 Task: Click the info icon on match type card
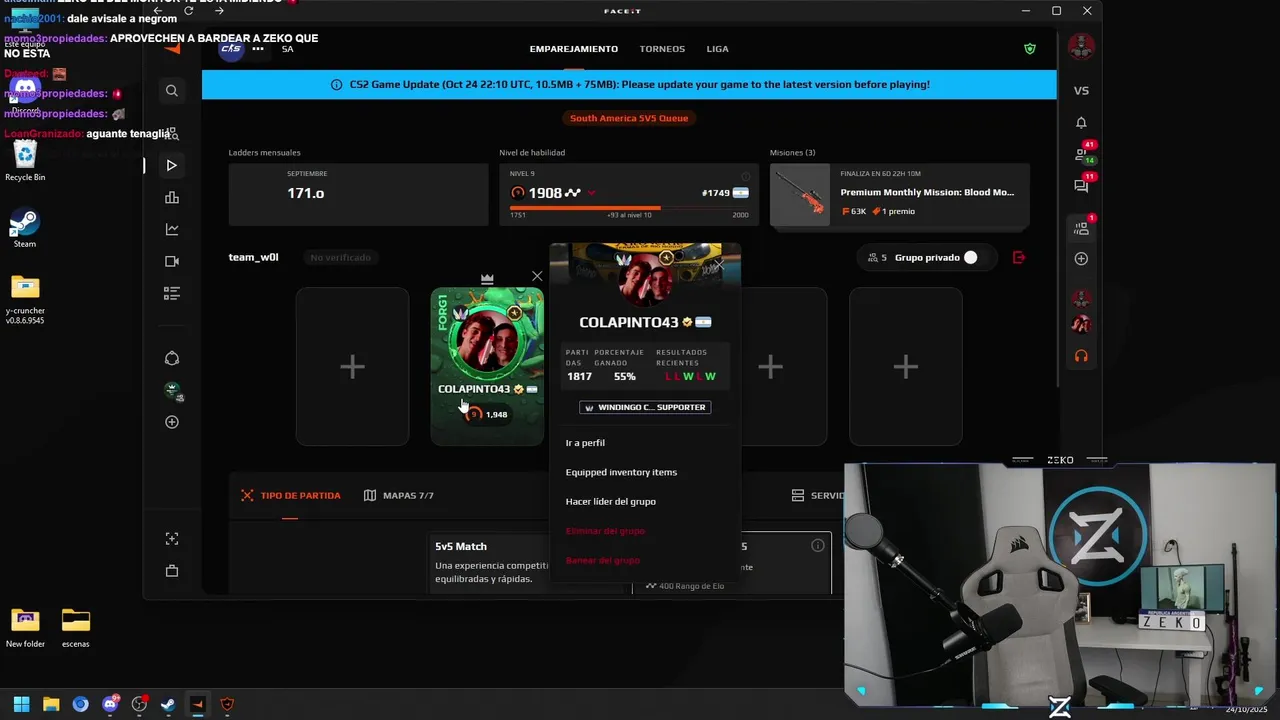[x=818, y=545]
